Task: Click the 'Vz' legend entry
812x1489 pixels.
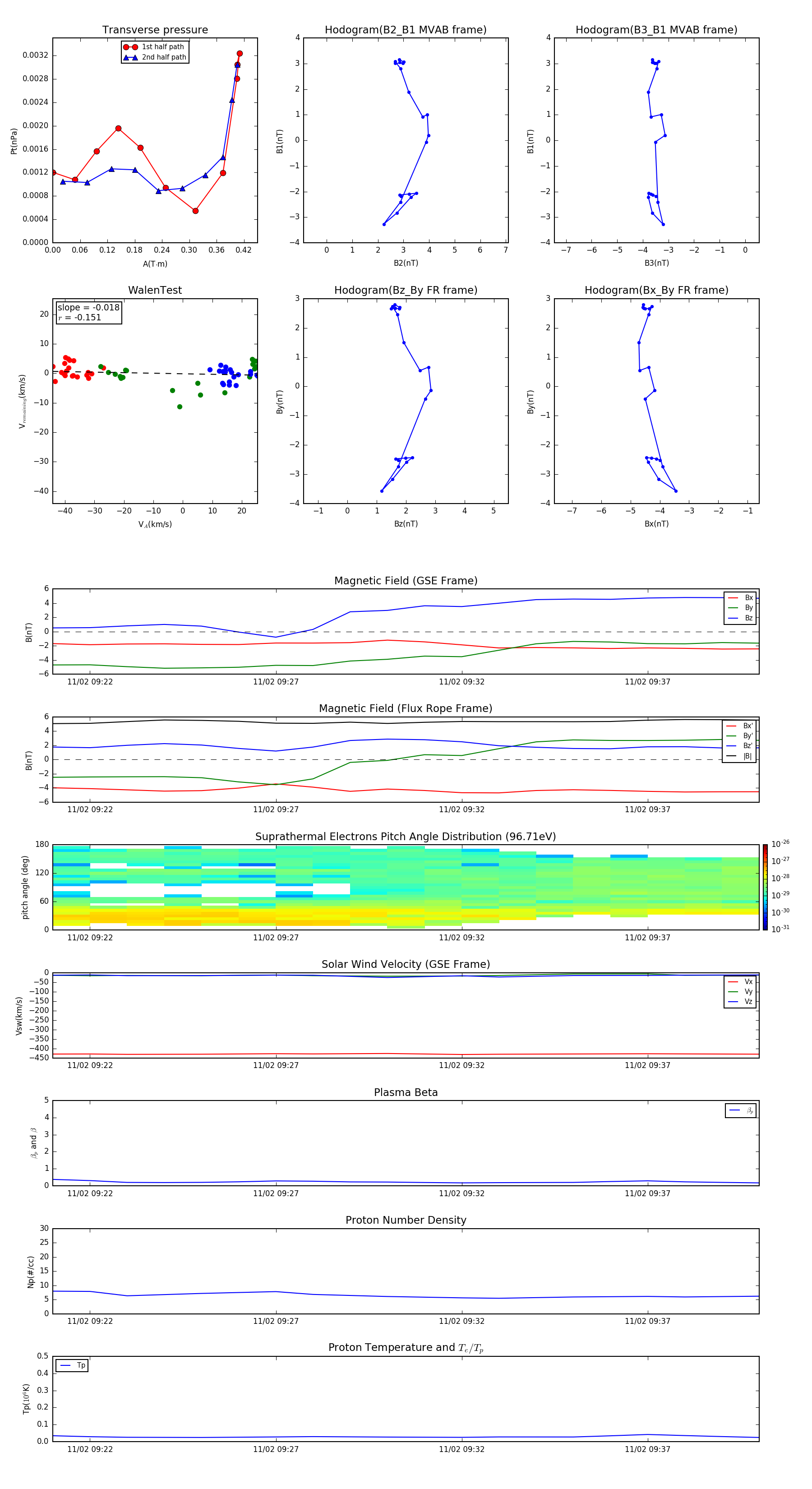Action: tap(740, 1002)
